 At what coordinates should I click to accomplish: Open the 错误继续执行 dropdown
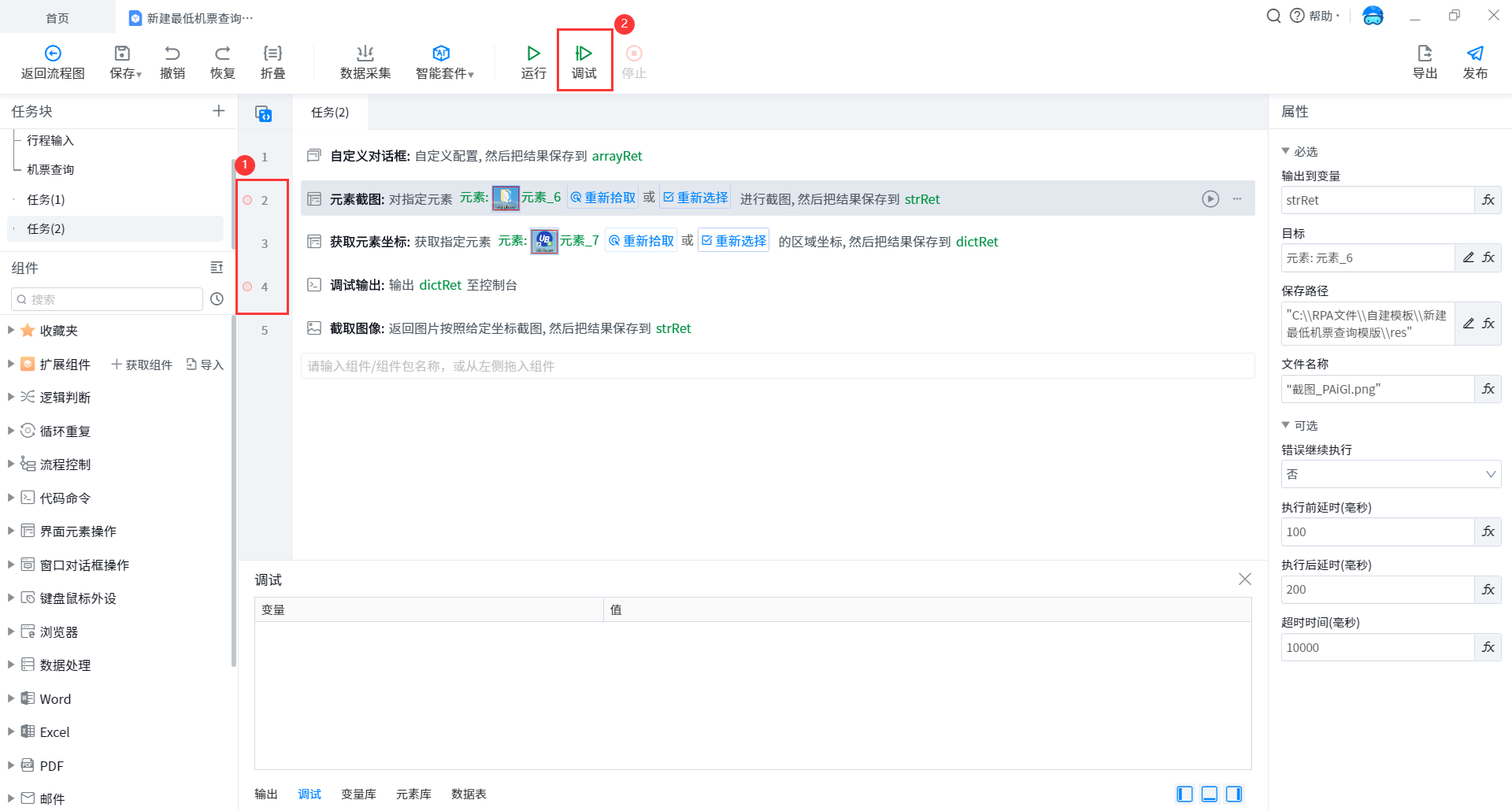[1390, 474]
